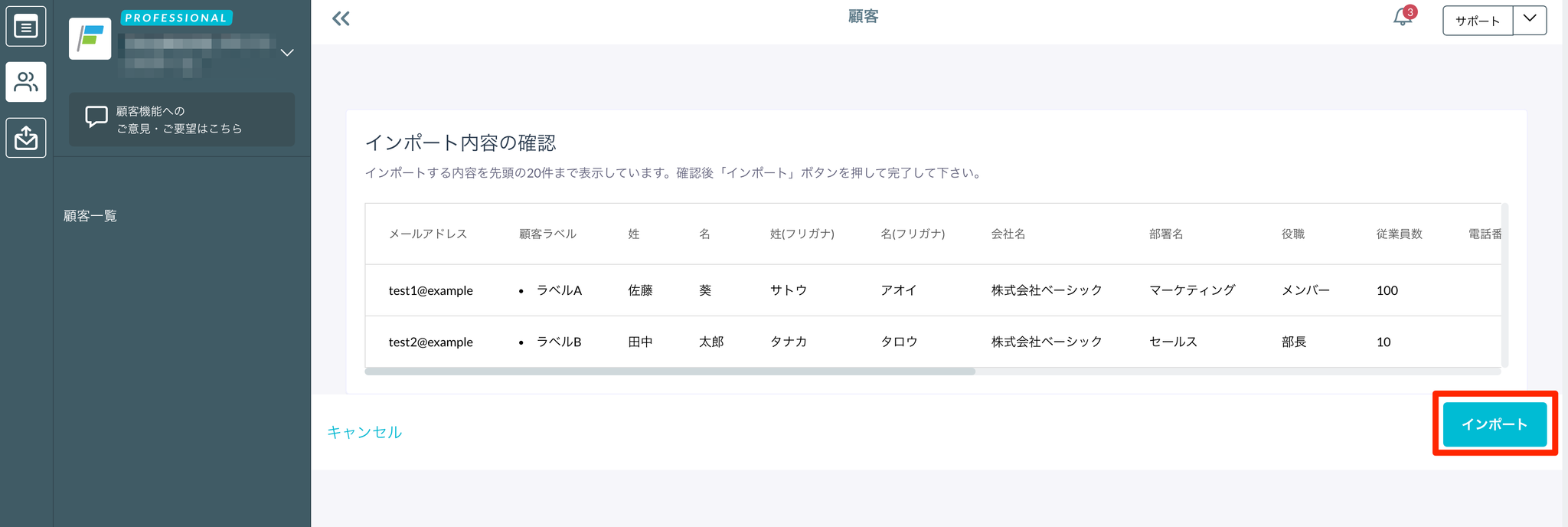Click the 田中 surname cell
The width and height of the screenshot is (1568, 527).
pyautogui.click(x=640, y=342)
